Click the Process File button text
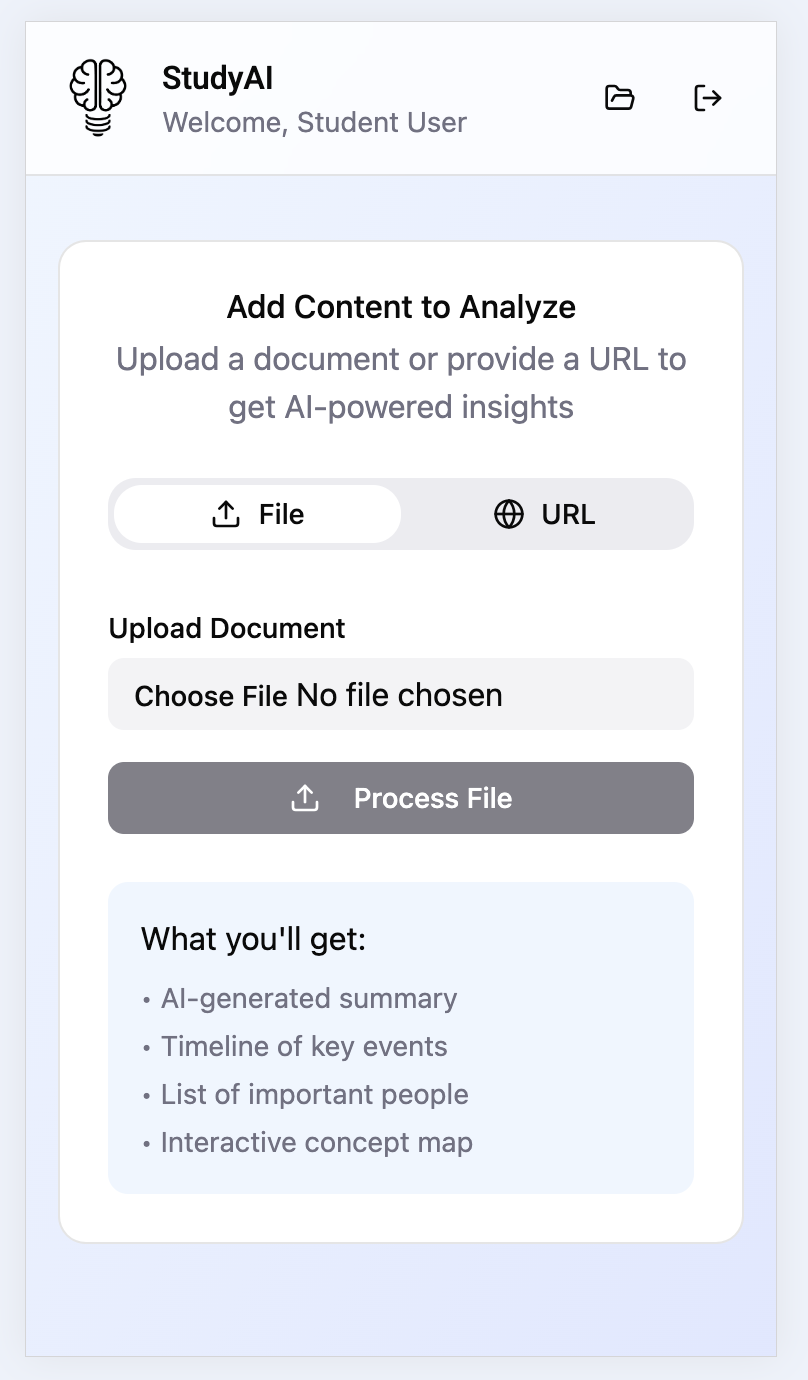This screenshot has height=1380, width=808. (x=432, y=798)
